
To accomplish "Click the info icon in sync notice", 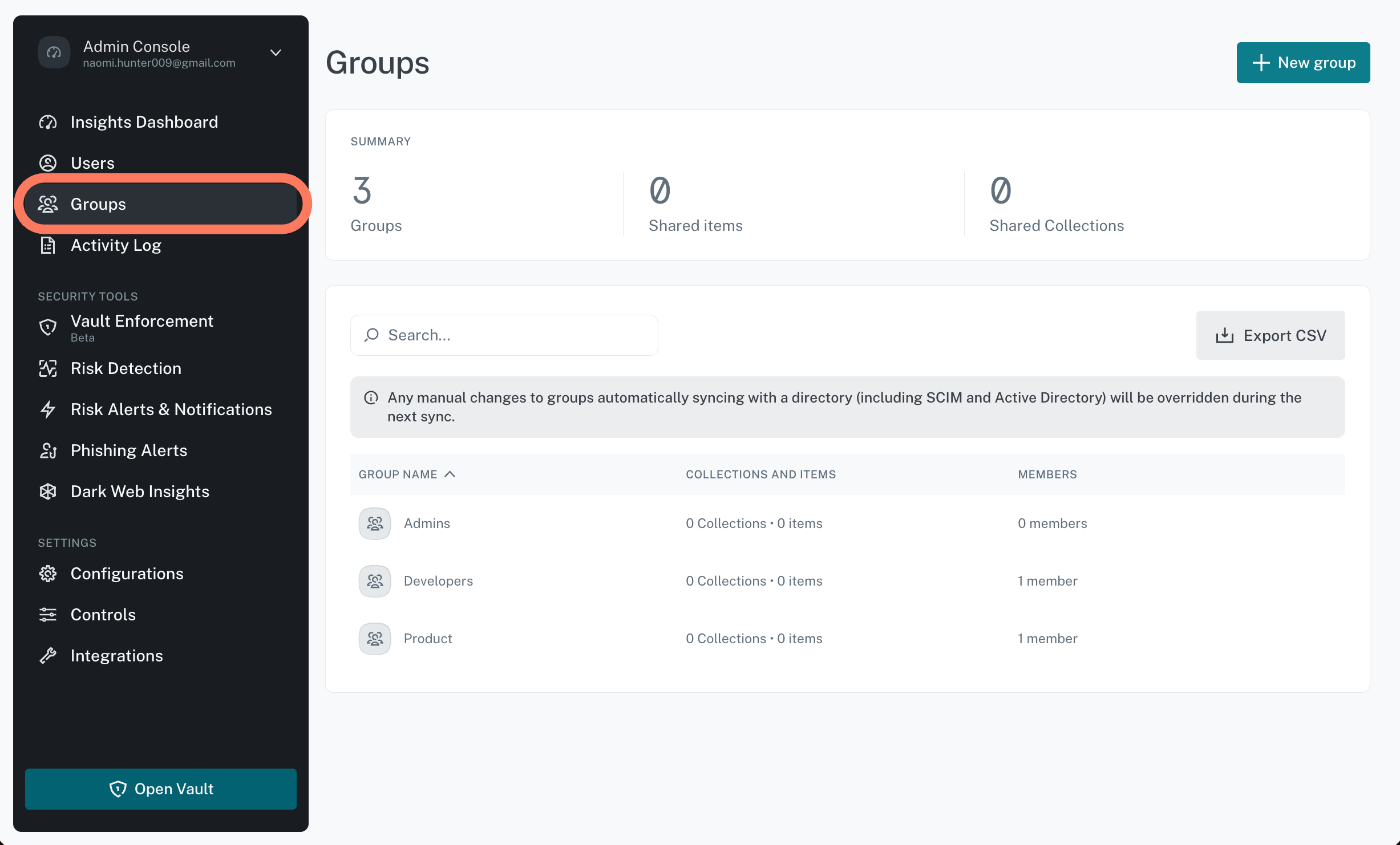I will [x=371, y=397].
